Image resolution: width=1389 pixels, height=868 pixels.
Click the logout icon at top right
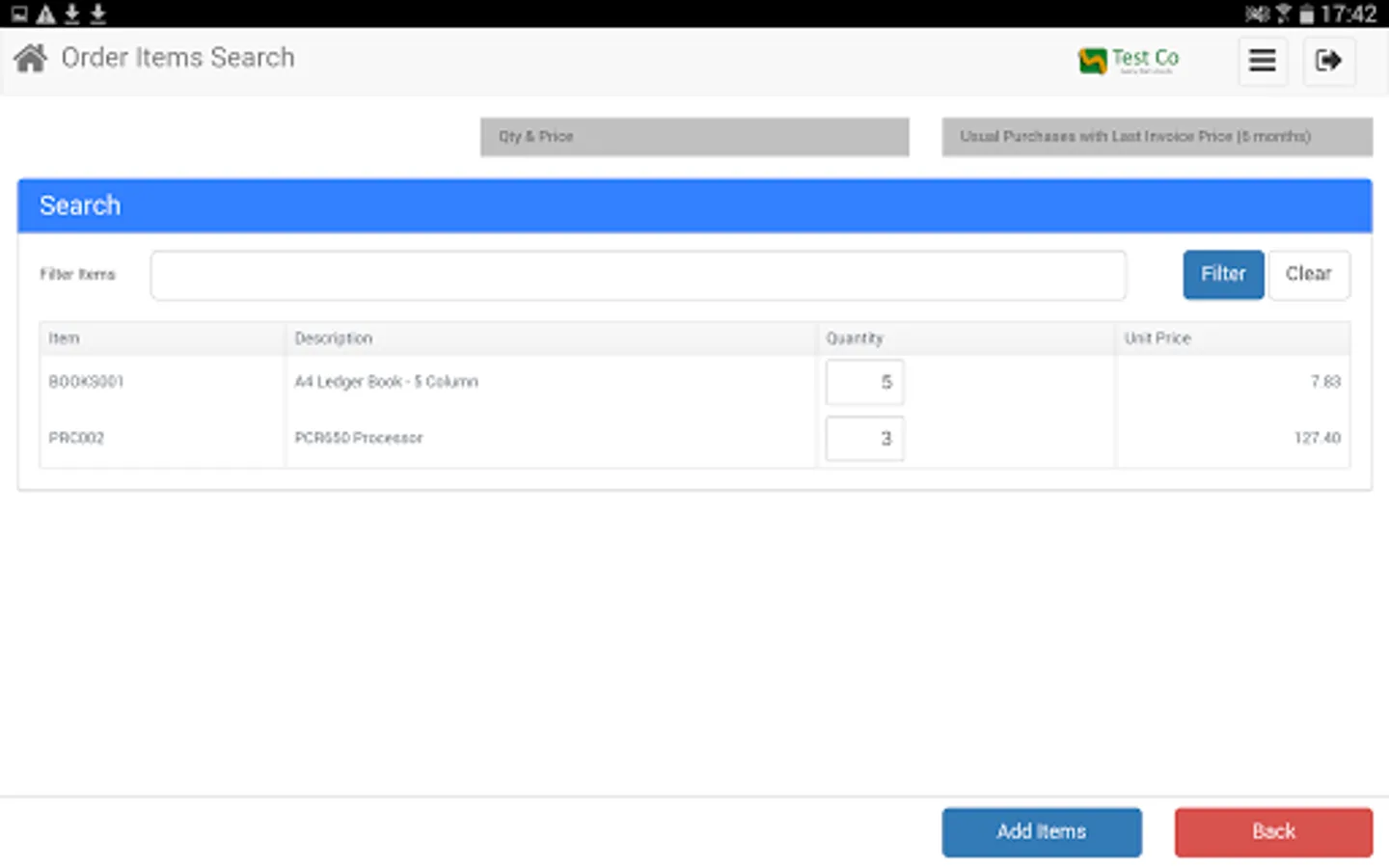[x=1329, y=61]
